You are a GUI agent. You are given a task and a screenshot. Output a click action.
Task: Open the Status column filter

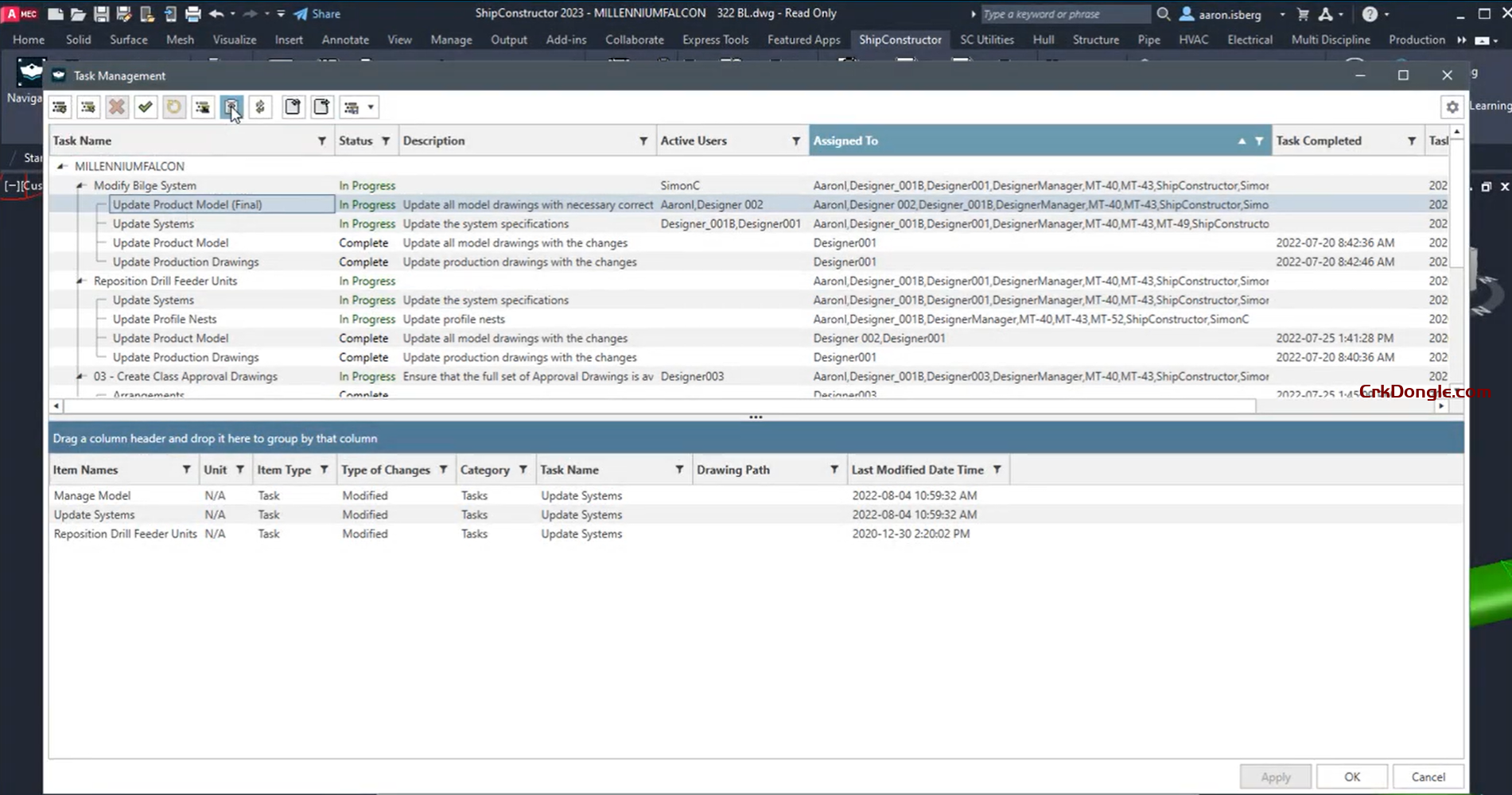(386, 141)
